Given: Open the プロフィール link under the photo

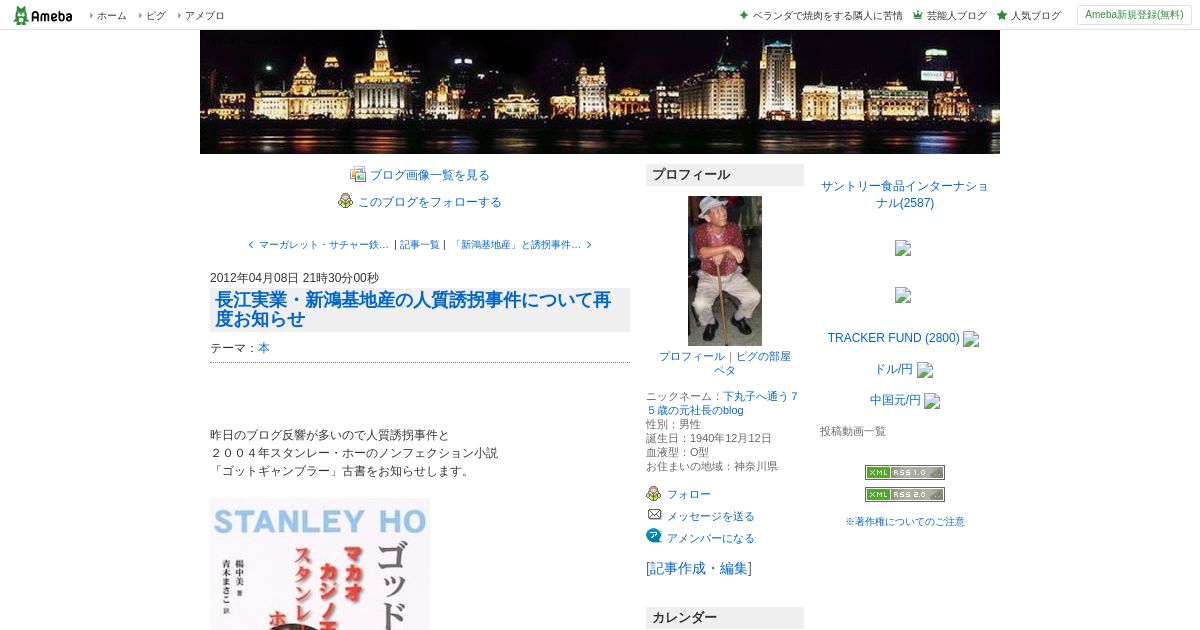Looking at the screenshot, I should point(692,356).
